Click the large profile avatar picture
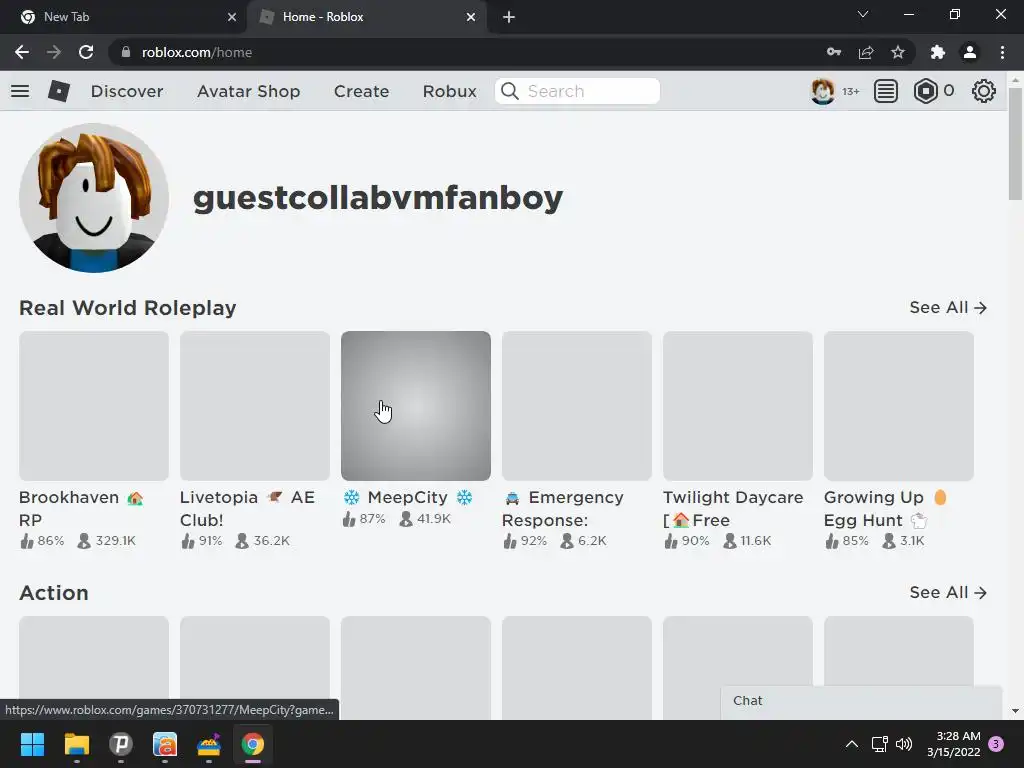This screenshot has width=1024, height=768. click(x=94, y=198)
